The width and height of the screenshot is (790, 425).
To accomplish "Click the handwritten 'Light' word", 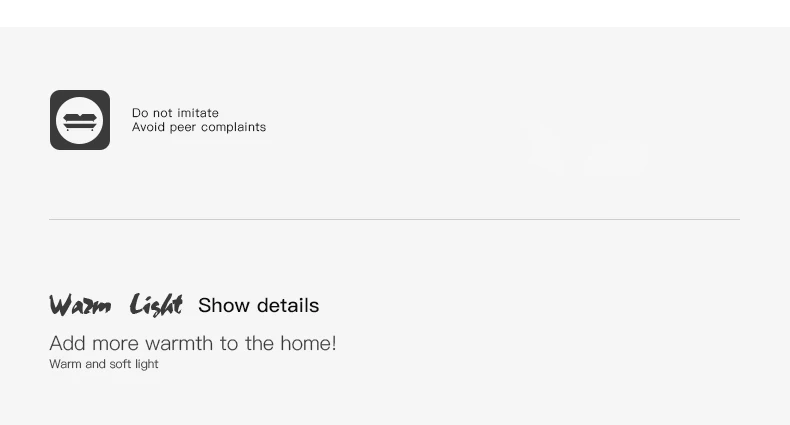I will tap(156, 305).
